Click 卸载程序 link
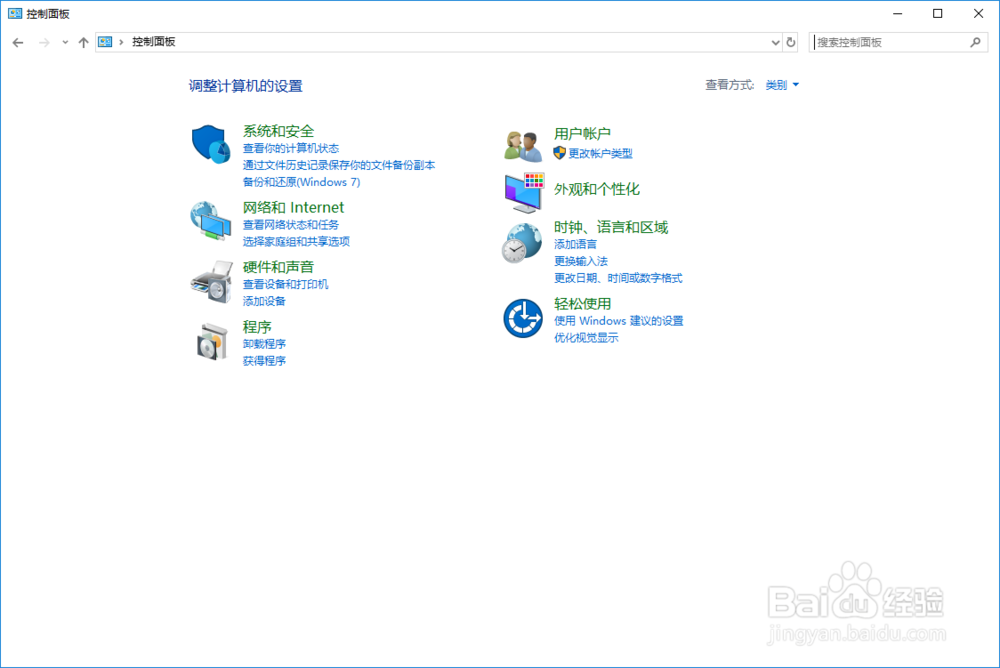This screenshot has height=668, width=1000. click(264, 344)
